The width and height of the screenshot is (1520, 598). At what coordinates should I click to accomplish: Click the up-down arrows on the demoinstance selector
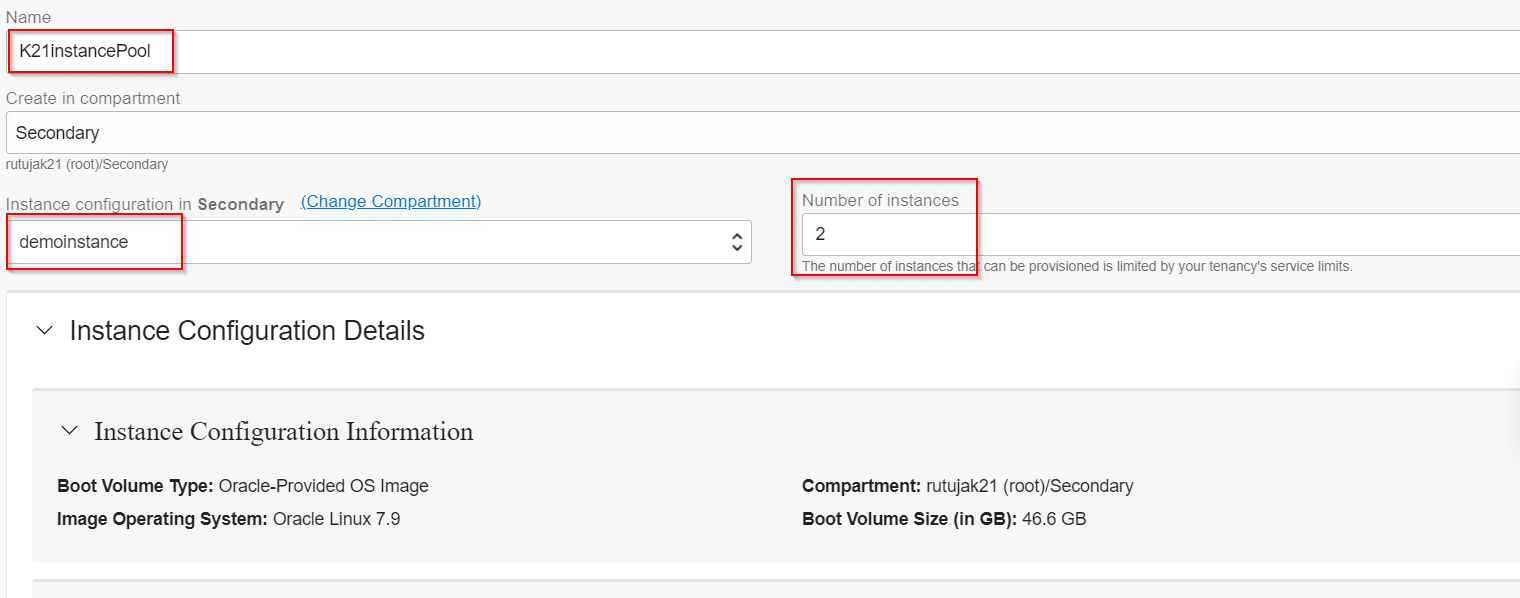[x=736, y=242]
